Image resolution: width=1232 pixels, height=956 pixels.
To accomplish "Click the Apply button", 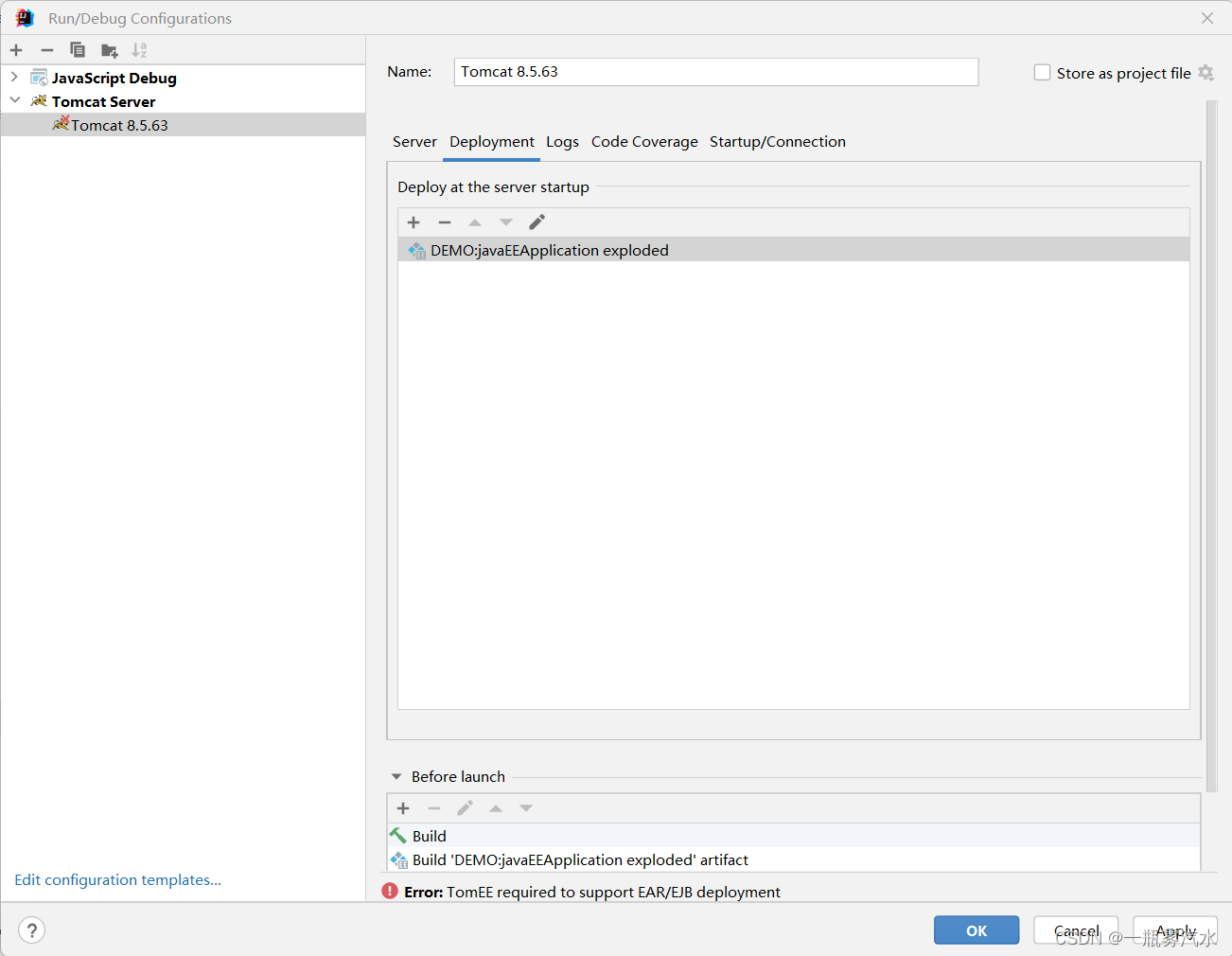I will 1175,930.
